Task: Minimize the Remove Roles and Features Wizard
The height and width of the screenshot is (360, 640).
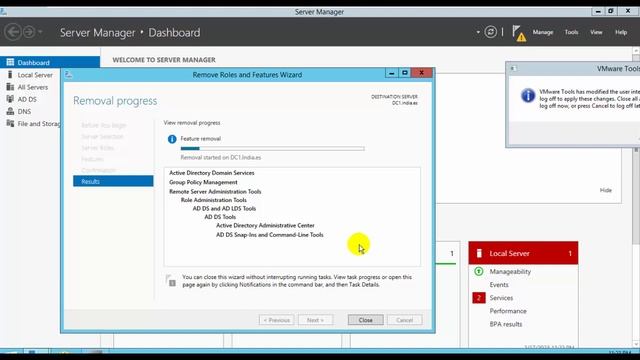Action: click(x=391, y=73)
